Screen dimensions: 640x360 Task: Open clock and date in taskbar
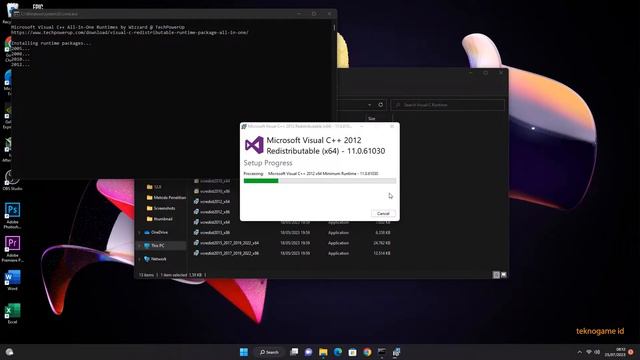point(616,352)
